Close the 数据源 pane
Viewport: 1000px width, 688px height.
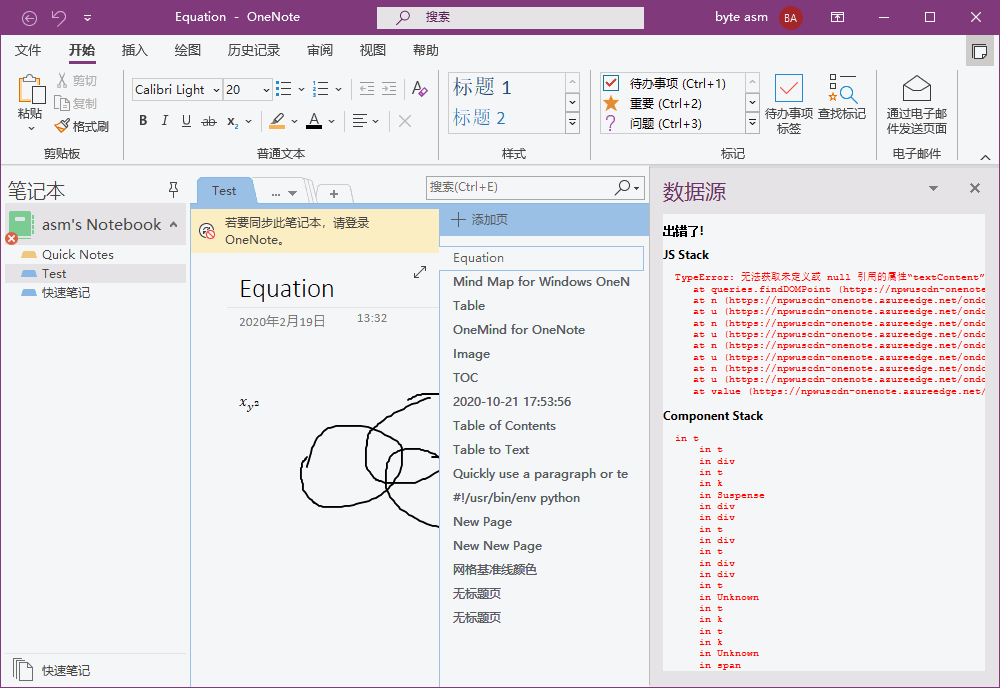[974, 188]
